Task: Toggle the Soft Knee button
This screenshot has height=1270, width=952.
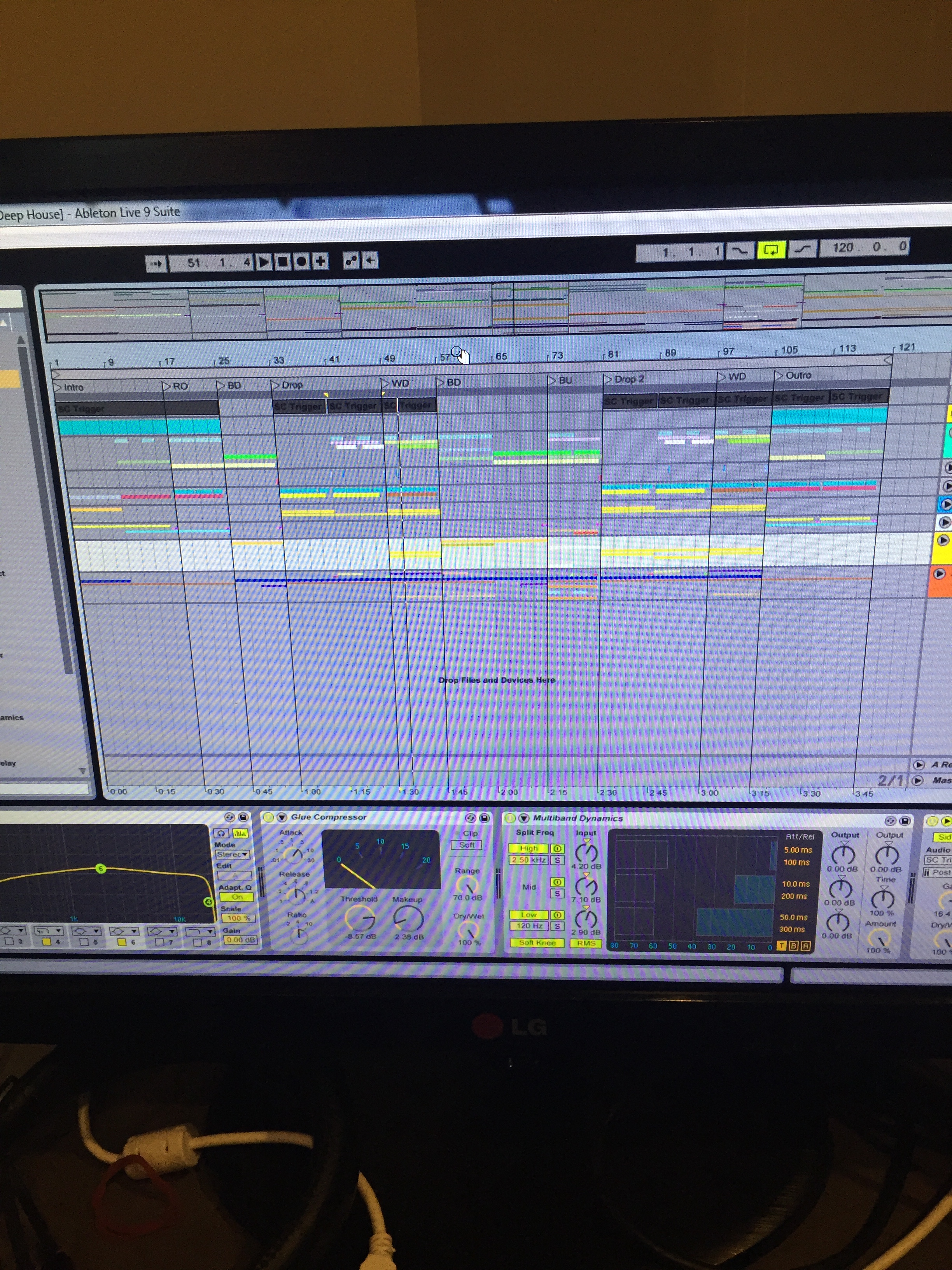Action: (537, 942)
